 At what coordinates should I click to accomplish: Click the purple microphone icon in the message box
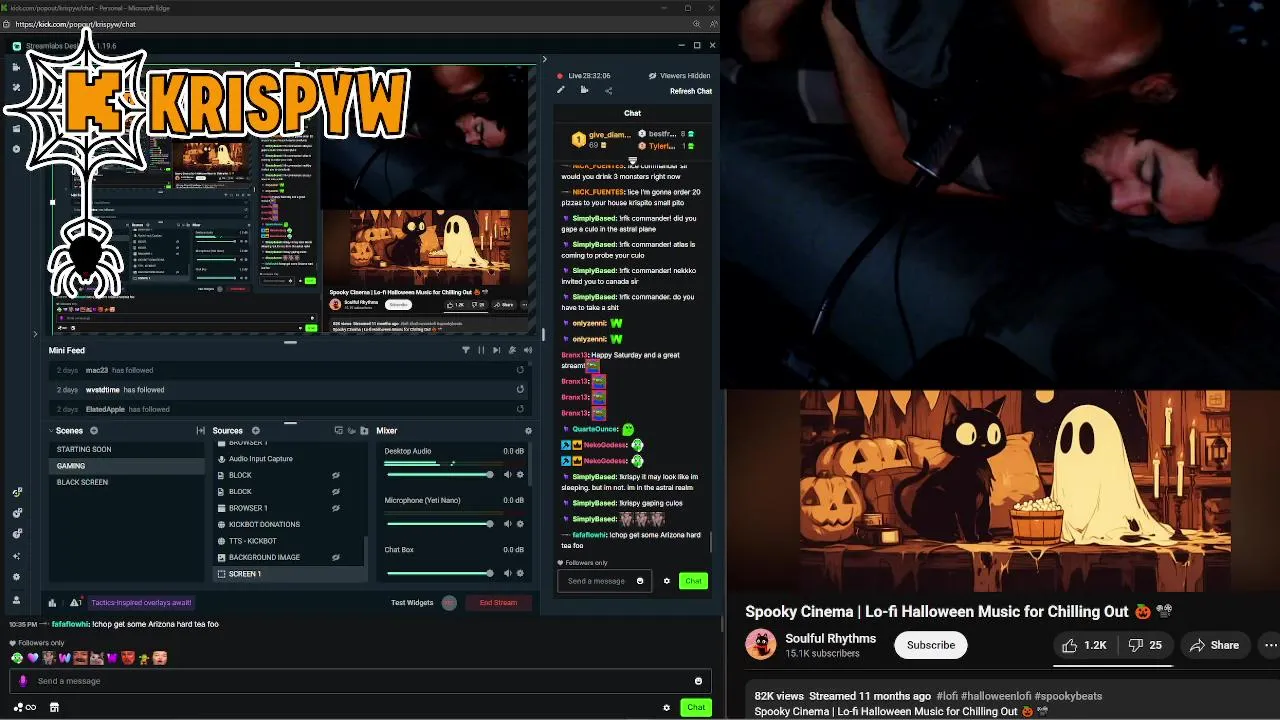23,681
